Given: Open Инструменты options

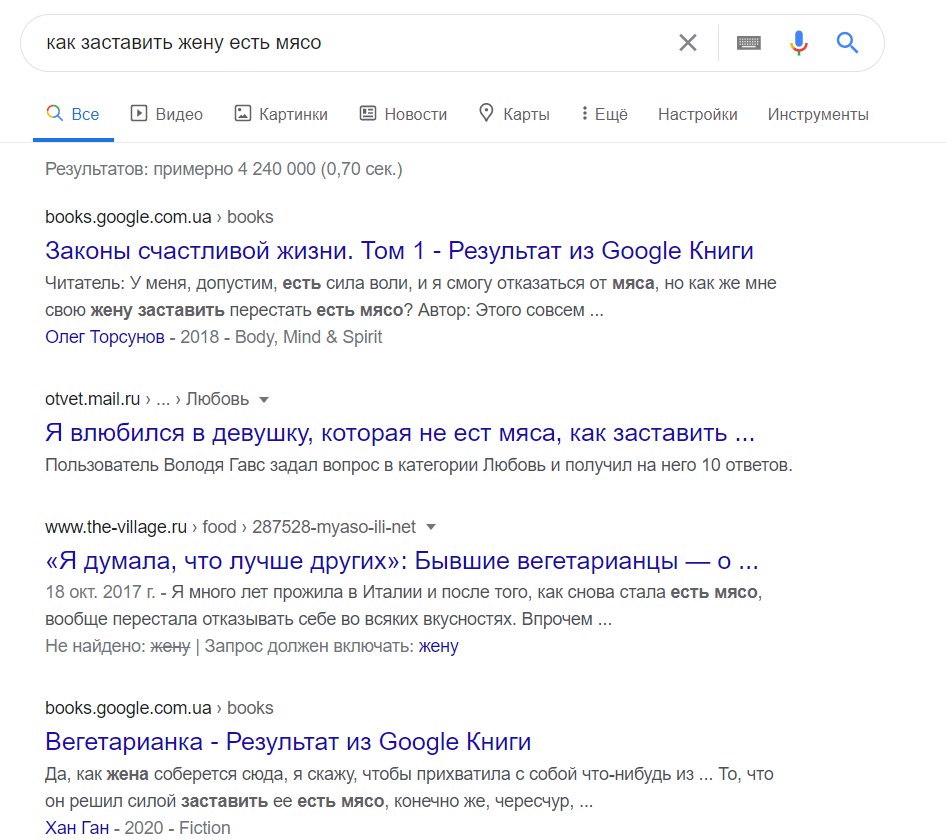Looking at the screenshot, I should click(x=818, y=114).
